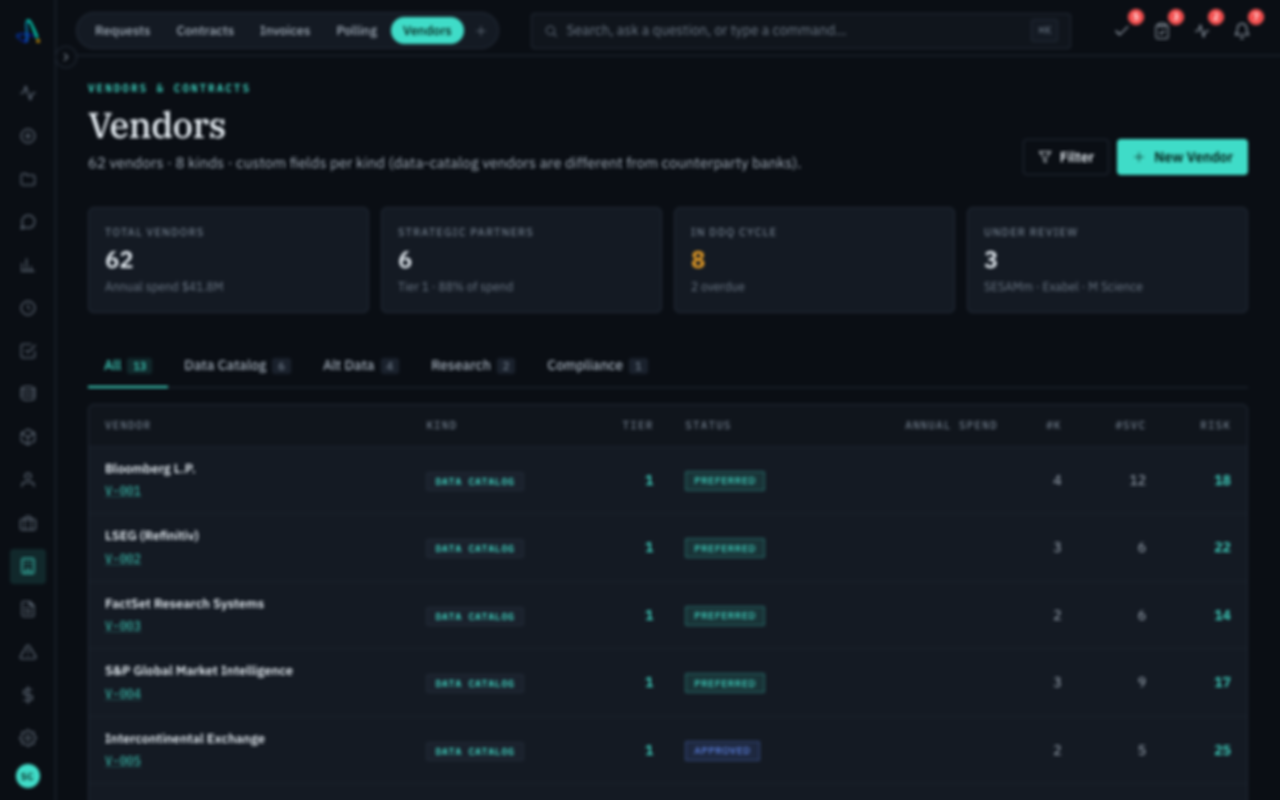Open the database icon in the sidebar

[28, 394]
